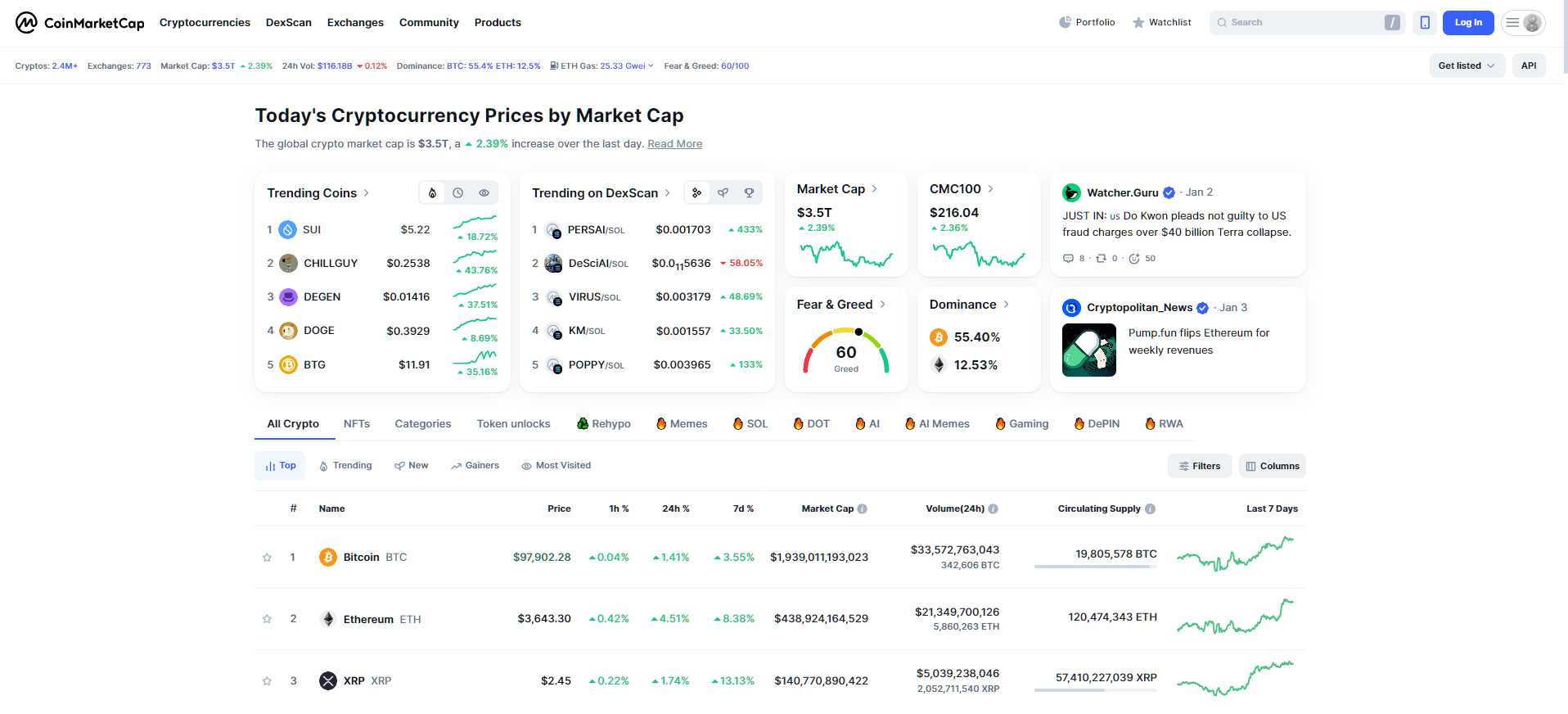Click the Read More link
Viewport: 1568px width, 714px height.
(674, 144)
